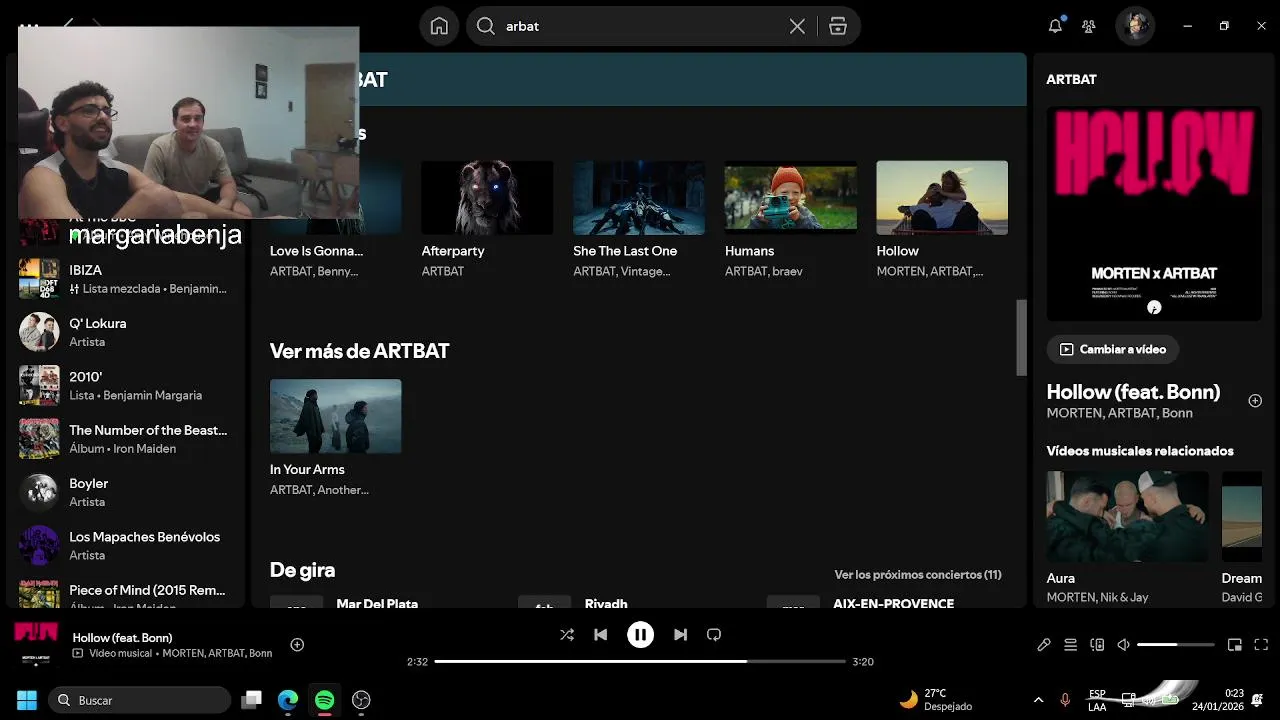Open Los Mapaches Benévolos artist
The height and width of the screenshot is (720, 1280).
(126, 545)
